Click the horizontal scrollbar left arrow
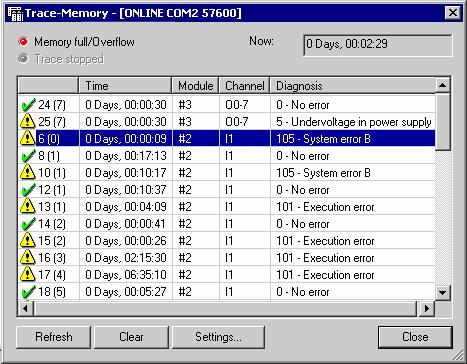 [25, 308]
